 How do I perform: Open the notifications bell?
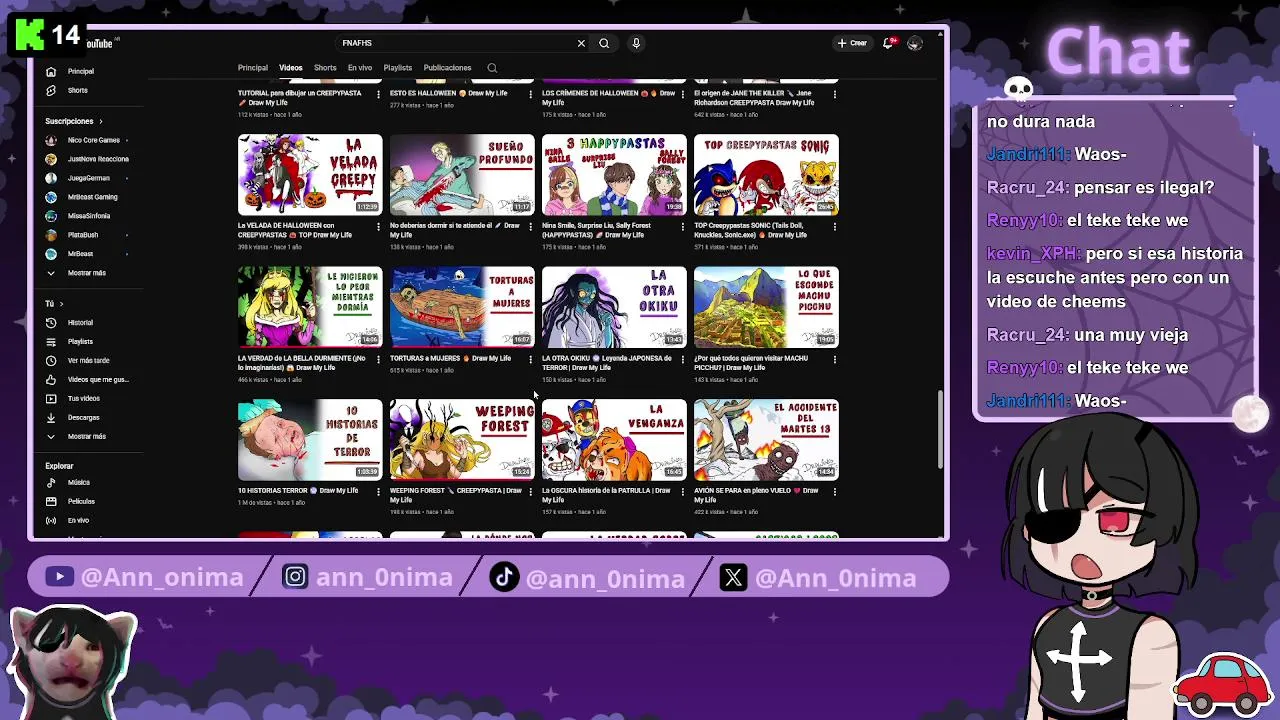[888, 43]
